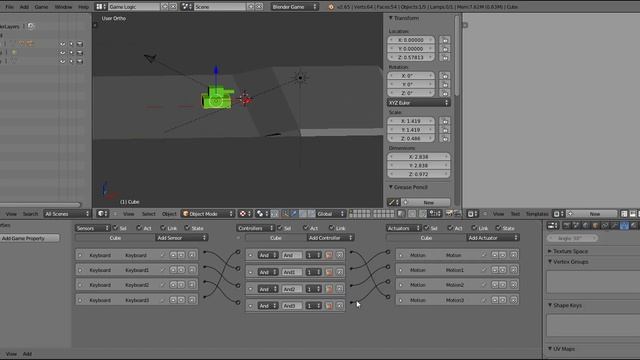
Task: Click the Blender logo icon in info bar
Action: coord(331,7)
